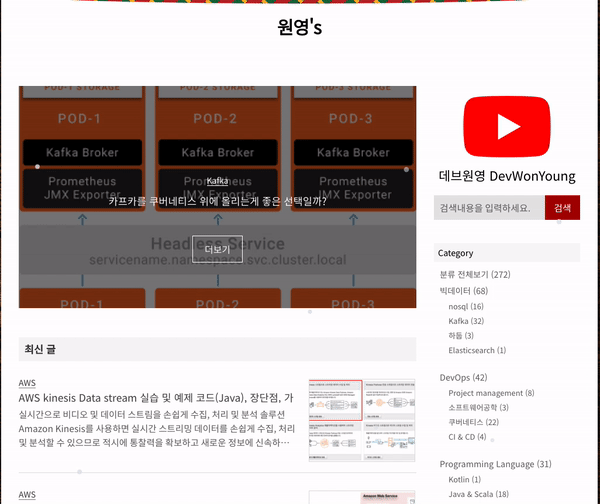This screenshot has height=504, width=600.
Task: Select the Kafka (32) subcategory
Action: click(466, 321)
